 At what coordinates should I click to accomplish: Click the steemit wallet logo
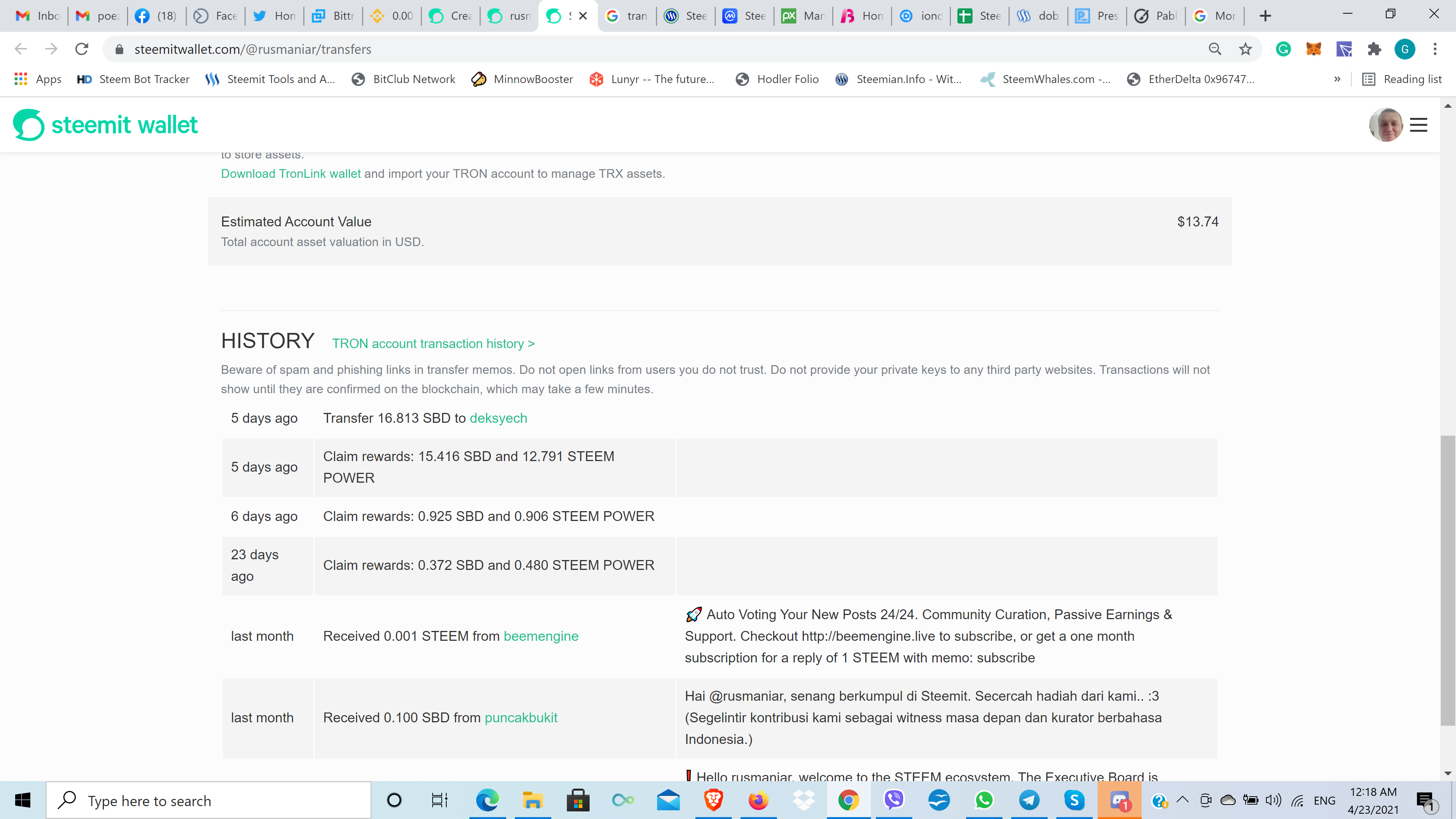pos(105,124)
